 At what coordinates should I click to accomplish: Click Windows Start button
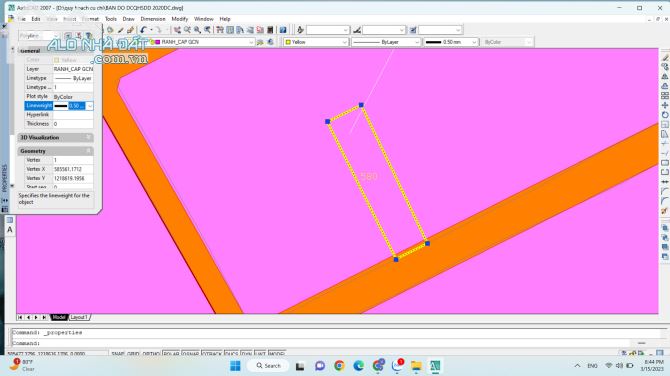coord(235,366)
